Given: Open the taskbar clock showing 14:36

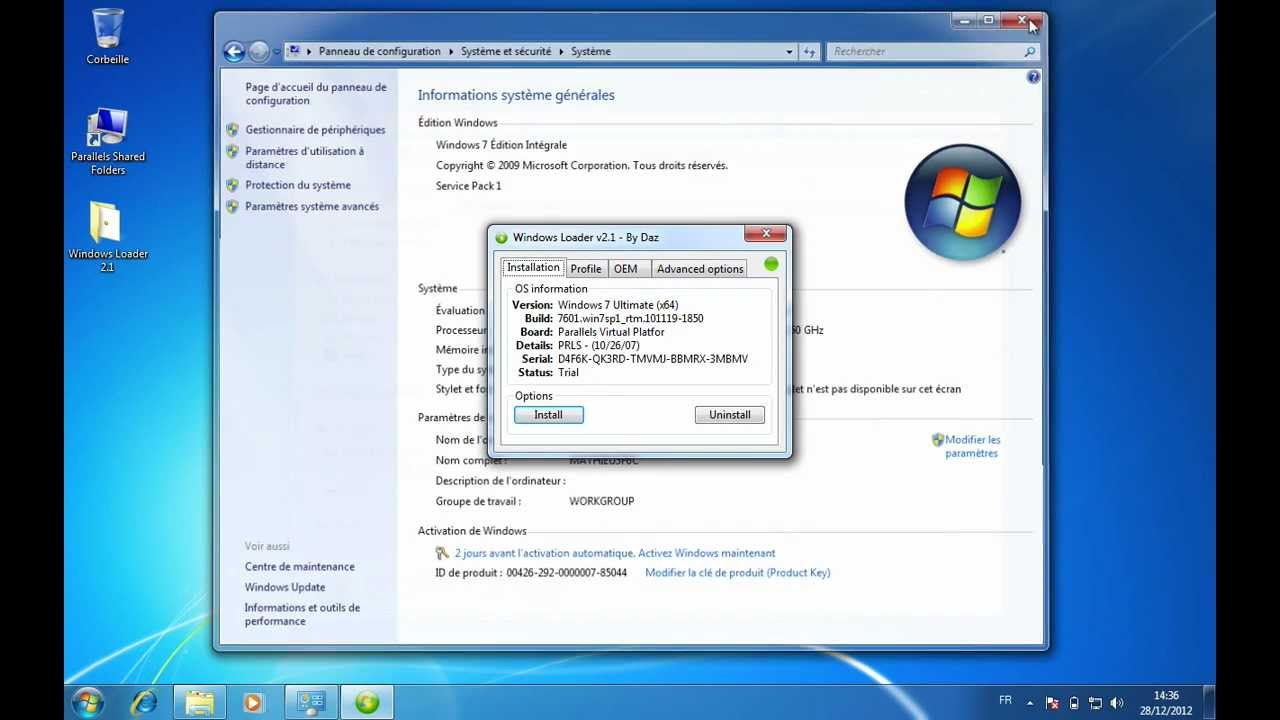Looking at the screenshot, I should coord(1166,703).
